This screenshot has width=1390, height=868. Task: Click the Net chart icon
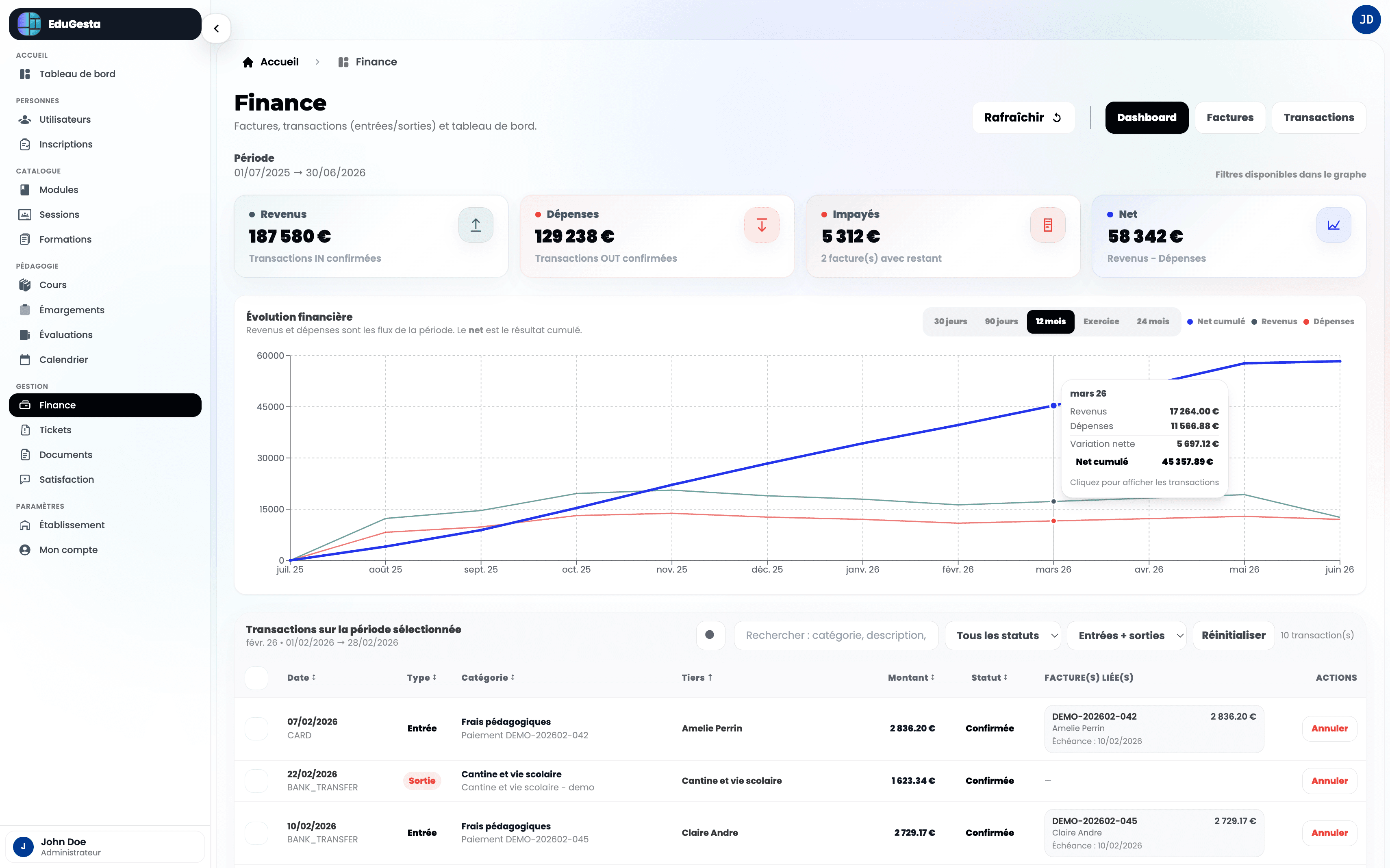tap(1334, 225)
